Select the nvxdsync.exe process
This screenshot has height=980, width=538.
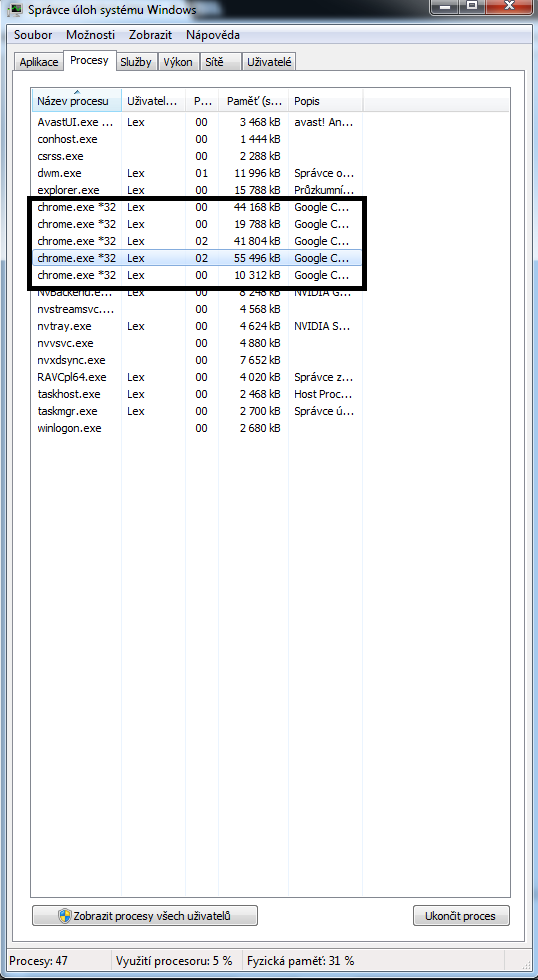tap(197, 360)
